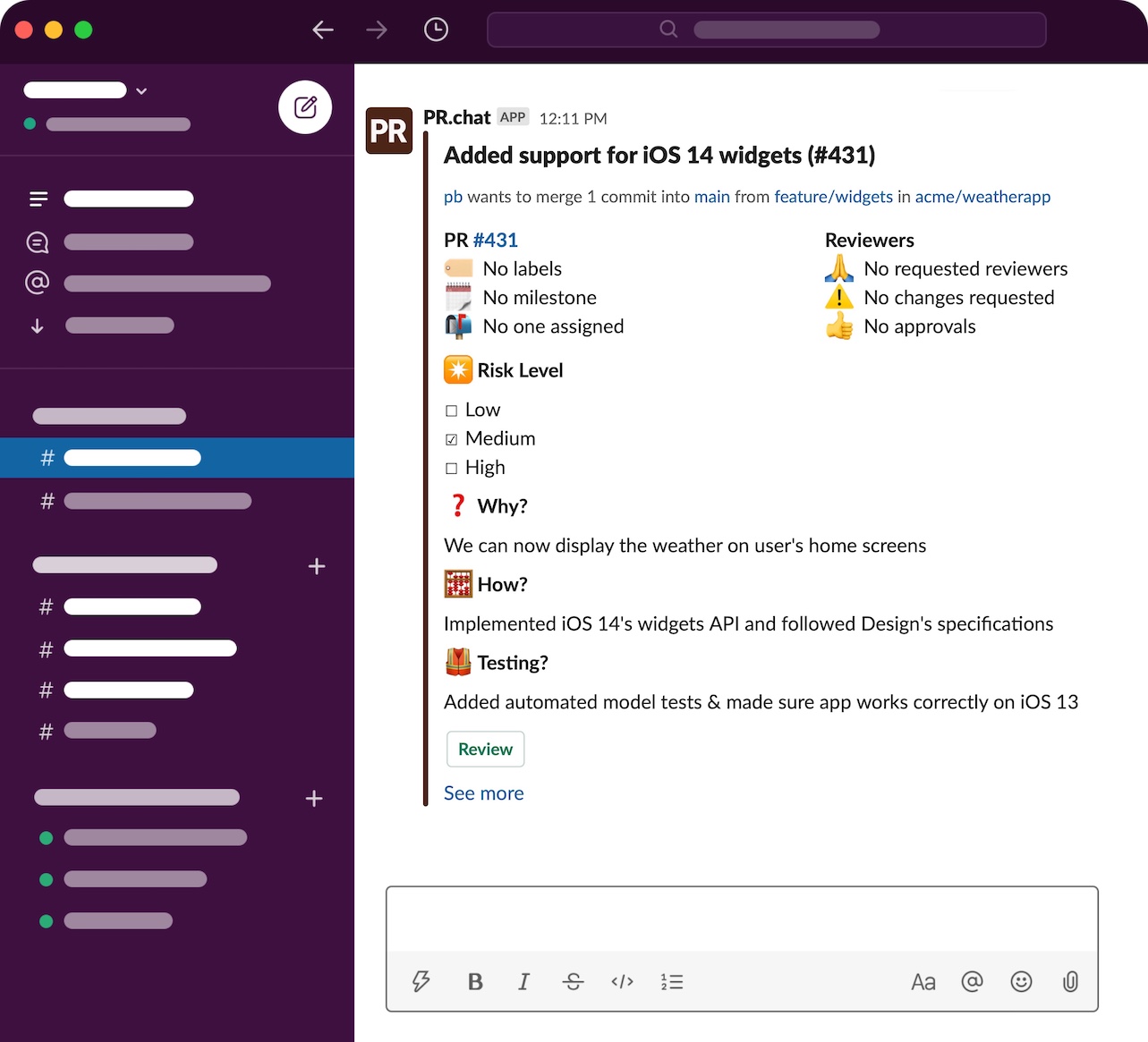Viewport: 1148px width, 1042px height.
Task: Click the compose new message icon
Action: pos(305,107)
